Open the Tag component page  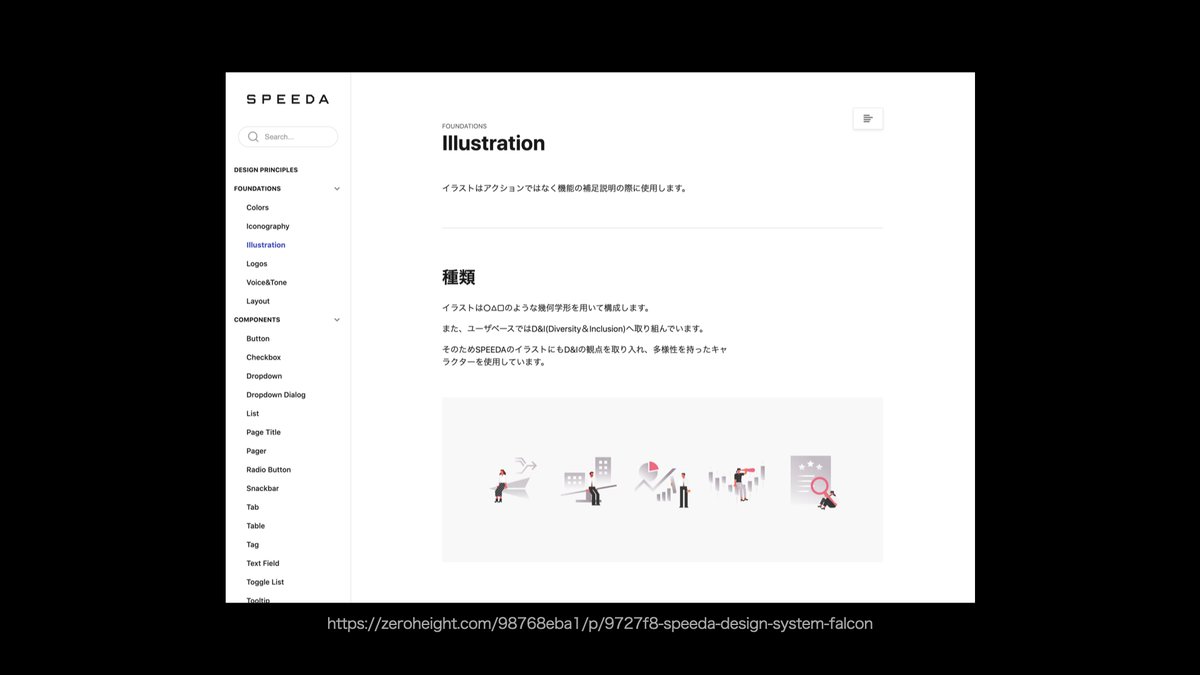[253, 545]
